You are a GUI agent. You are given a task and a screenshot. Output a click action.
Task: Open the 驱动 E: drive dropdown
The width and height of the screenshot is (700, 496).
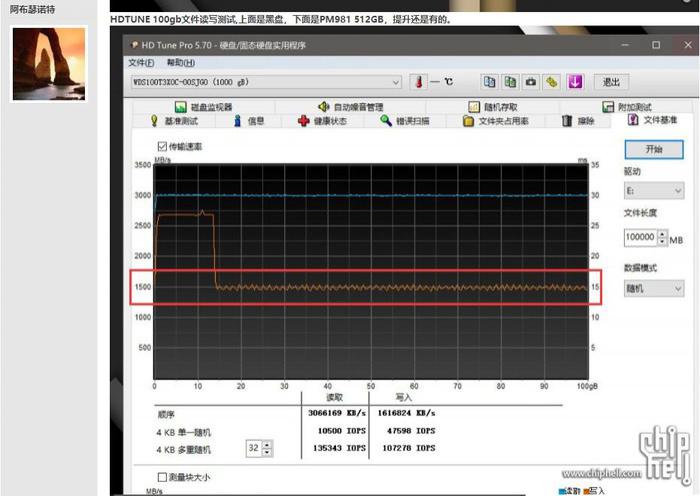point(654,191)
